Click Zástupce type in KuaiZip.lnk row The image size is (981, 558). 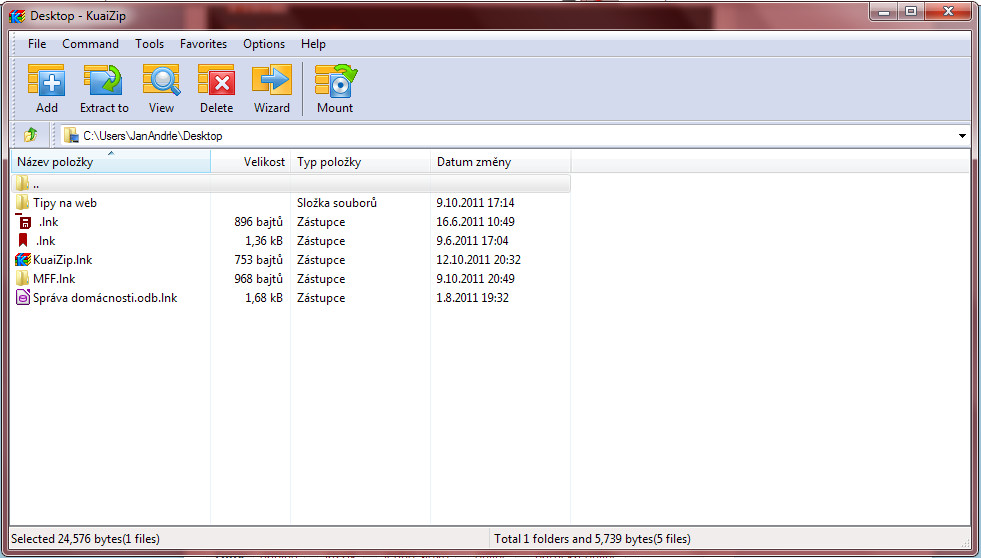321,260
